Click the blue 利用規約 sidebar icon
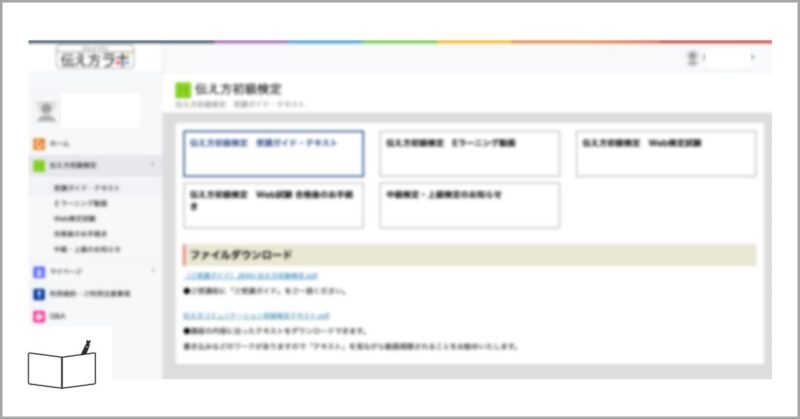Screen dimensions: 800x419 pos(39,294)
